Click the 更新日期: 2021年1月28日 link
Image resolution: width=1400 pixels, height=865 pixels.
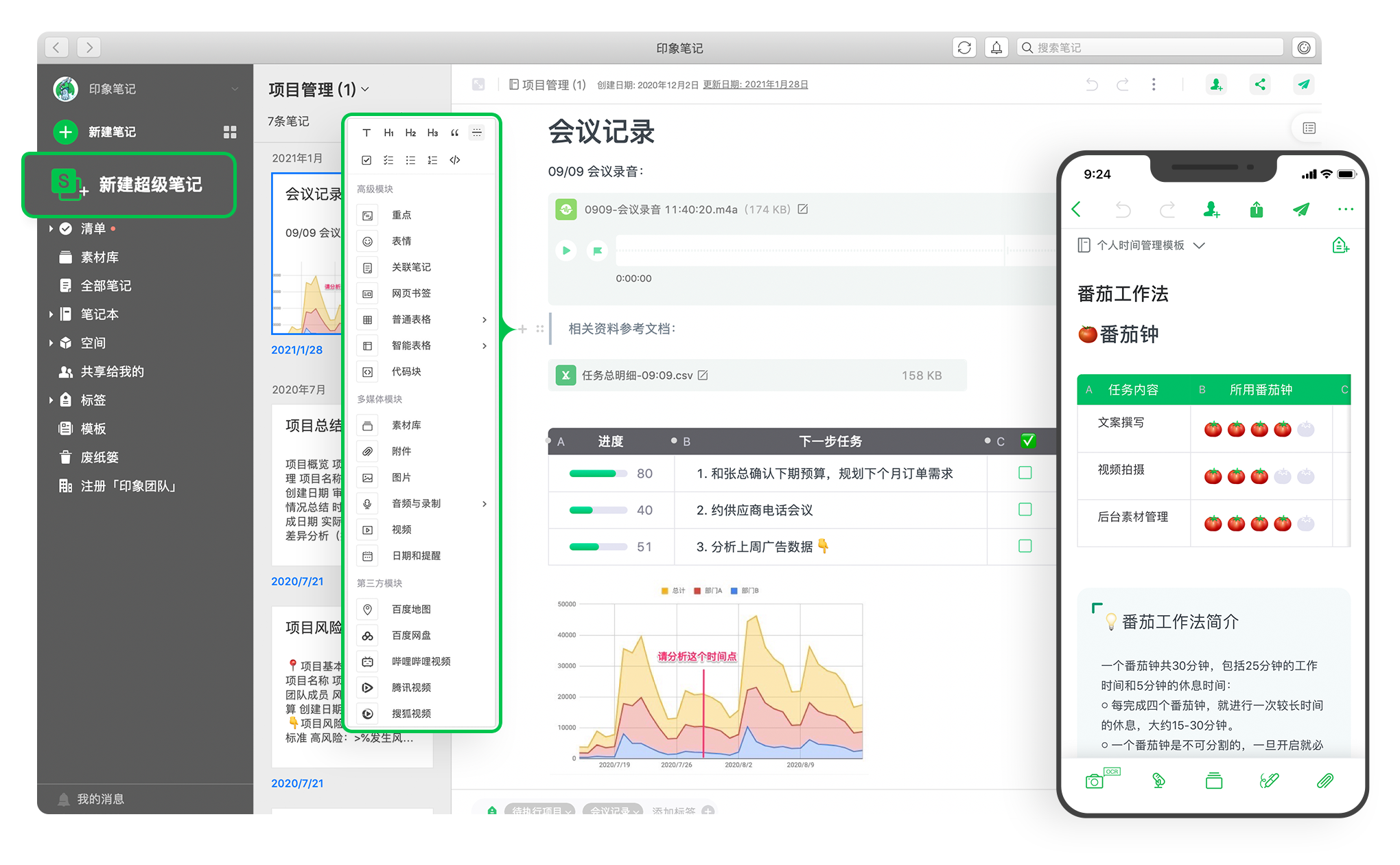coord(755,84)
